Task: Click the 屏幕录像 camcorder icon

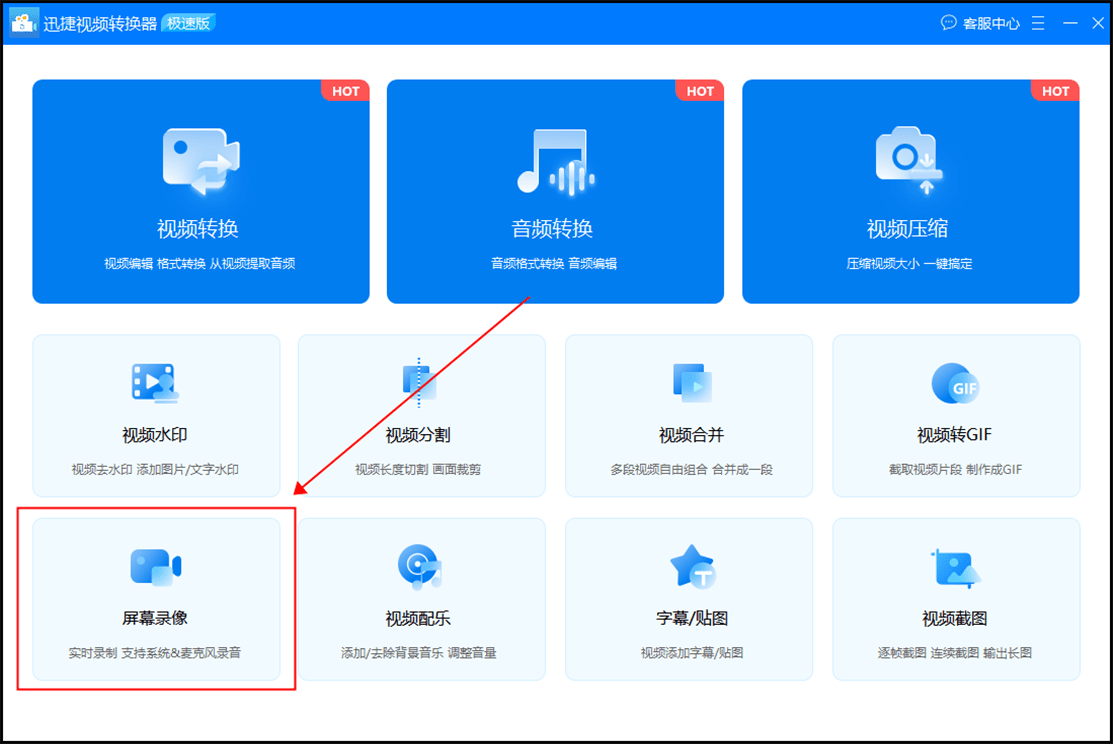Action: 155,567
